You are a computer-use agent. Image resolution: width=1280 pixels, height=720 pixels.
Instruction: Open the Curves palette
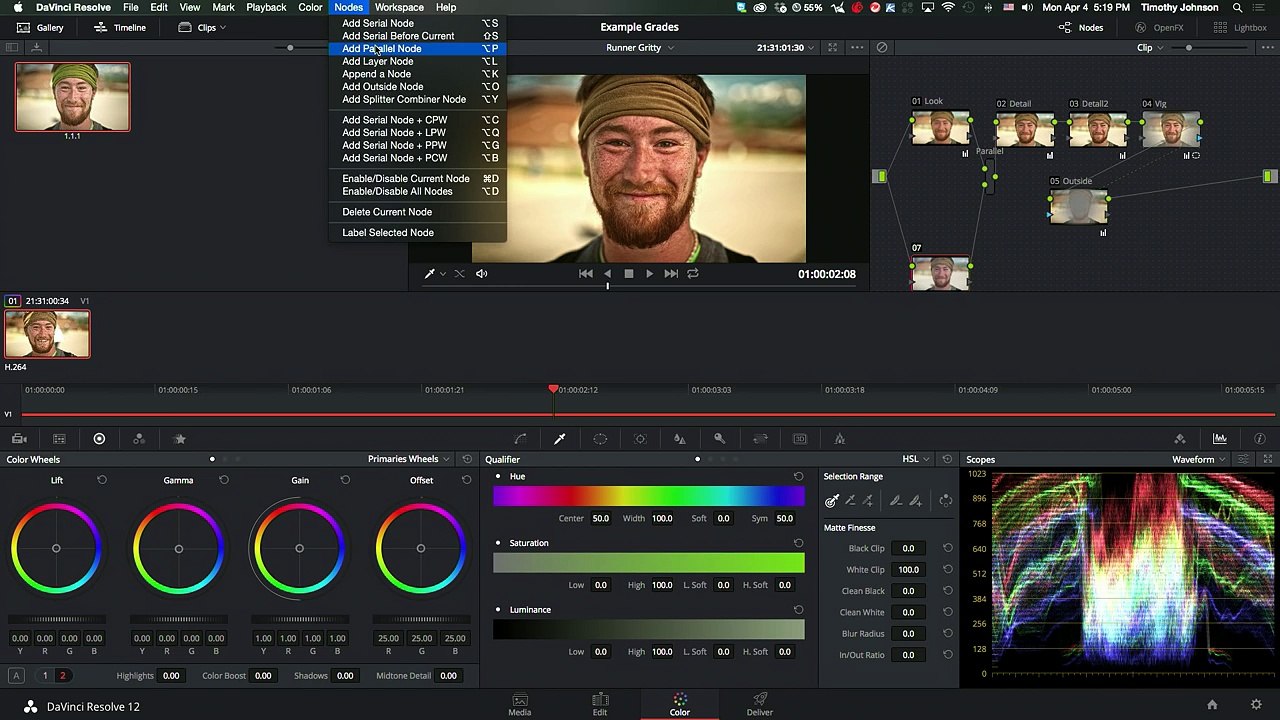coord(520,439)
